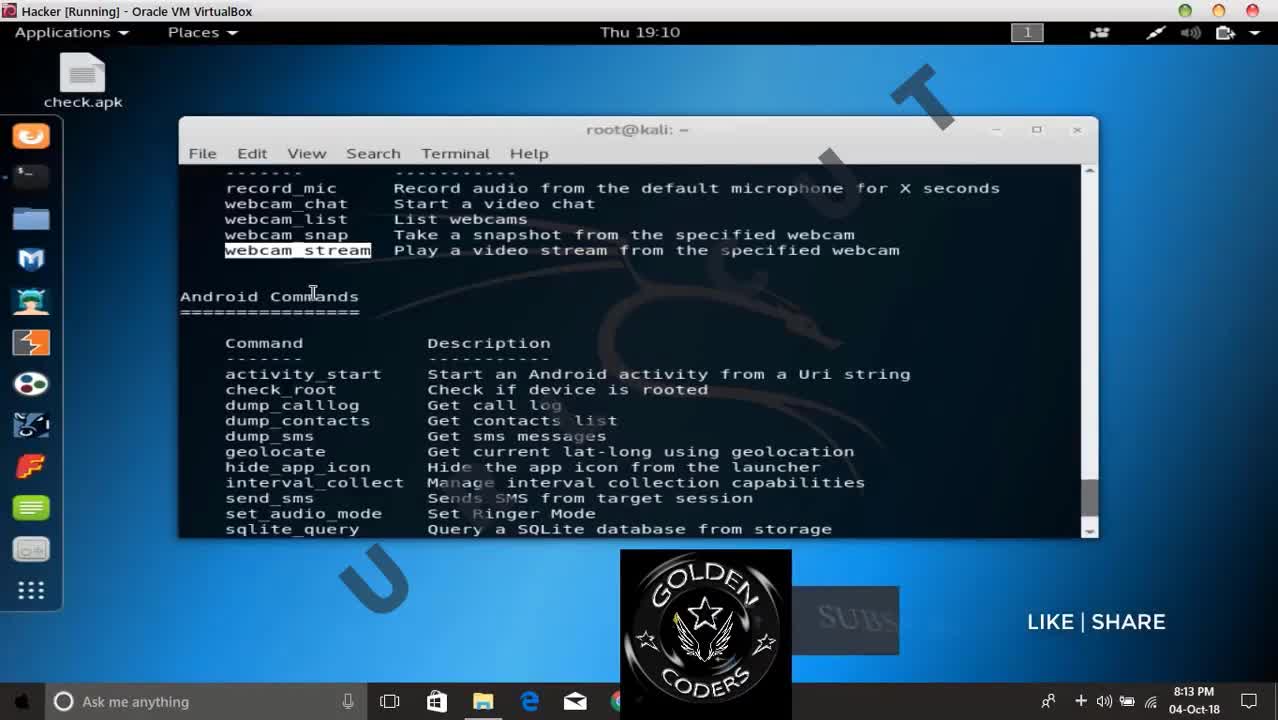Open the round three-dots icon in dock
The width and height of the screenshot is (1278, 720).
[x=31, y=384]
